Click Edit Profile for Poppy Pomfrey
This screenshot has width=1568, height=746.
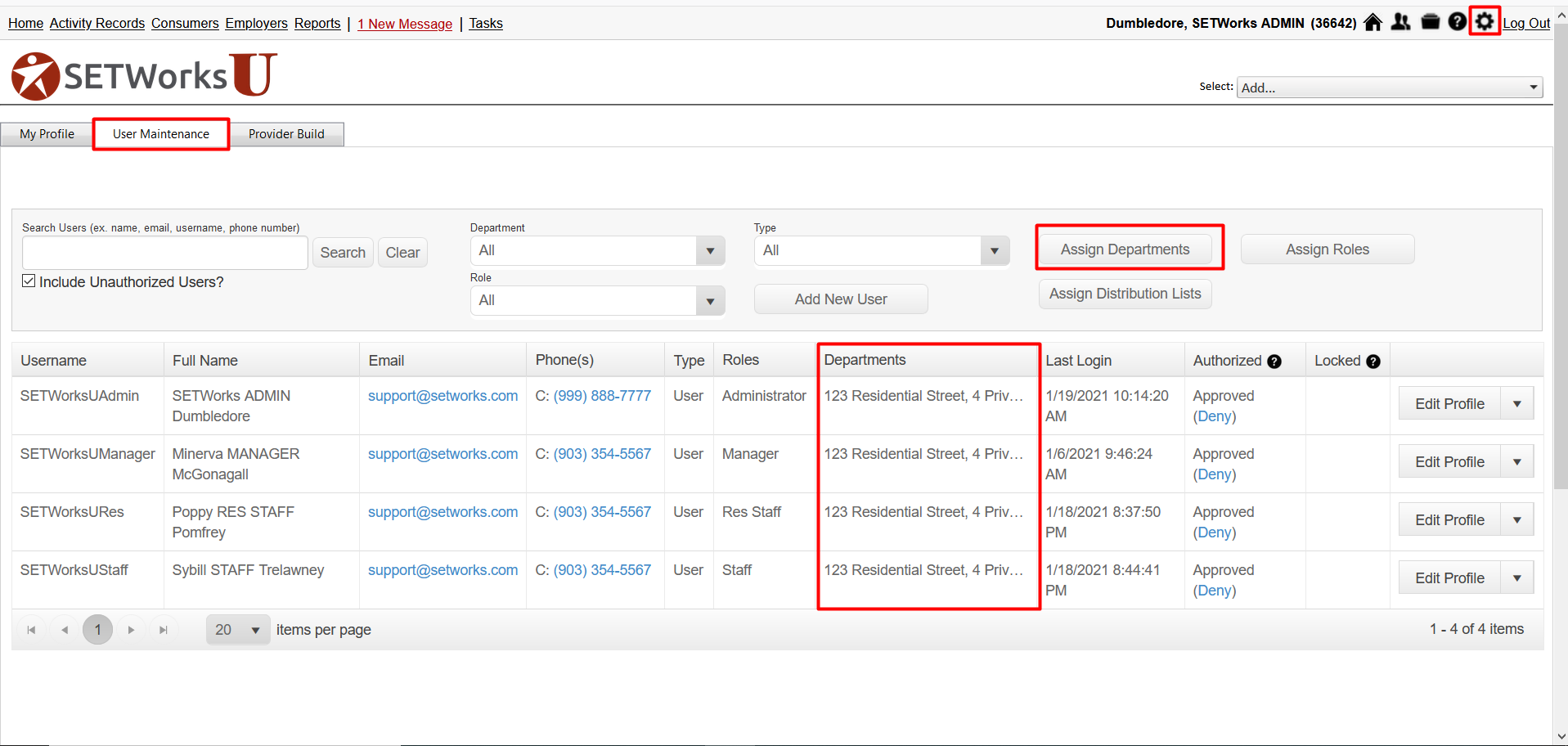1449,520
